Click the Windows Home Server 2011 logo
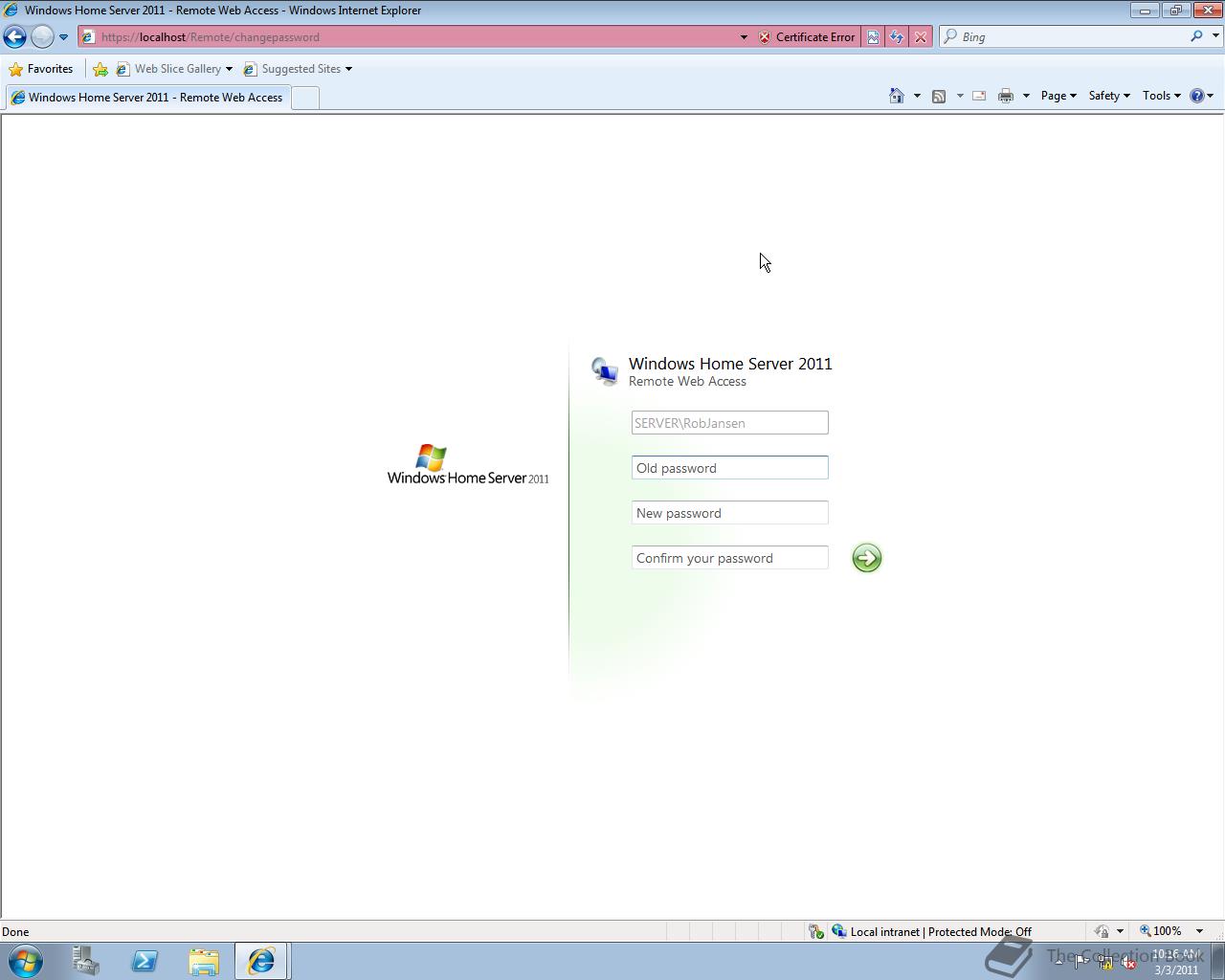 (468, 464)
